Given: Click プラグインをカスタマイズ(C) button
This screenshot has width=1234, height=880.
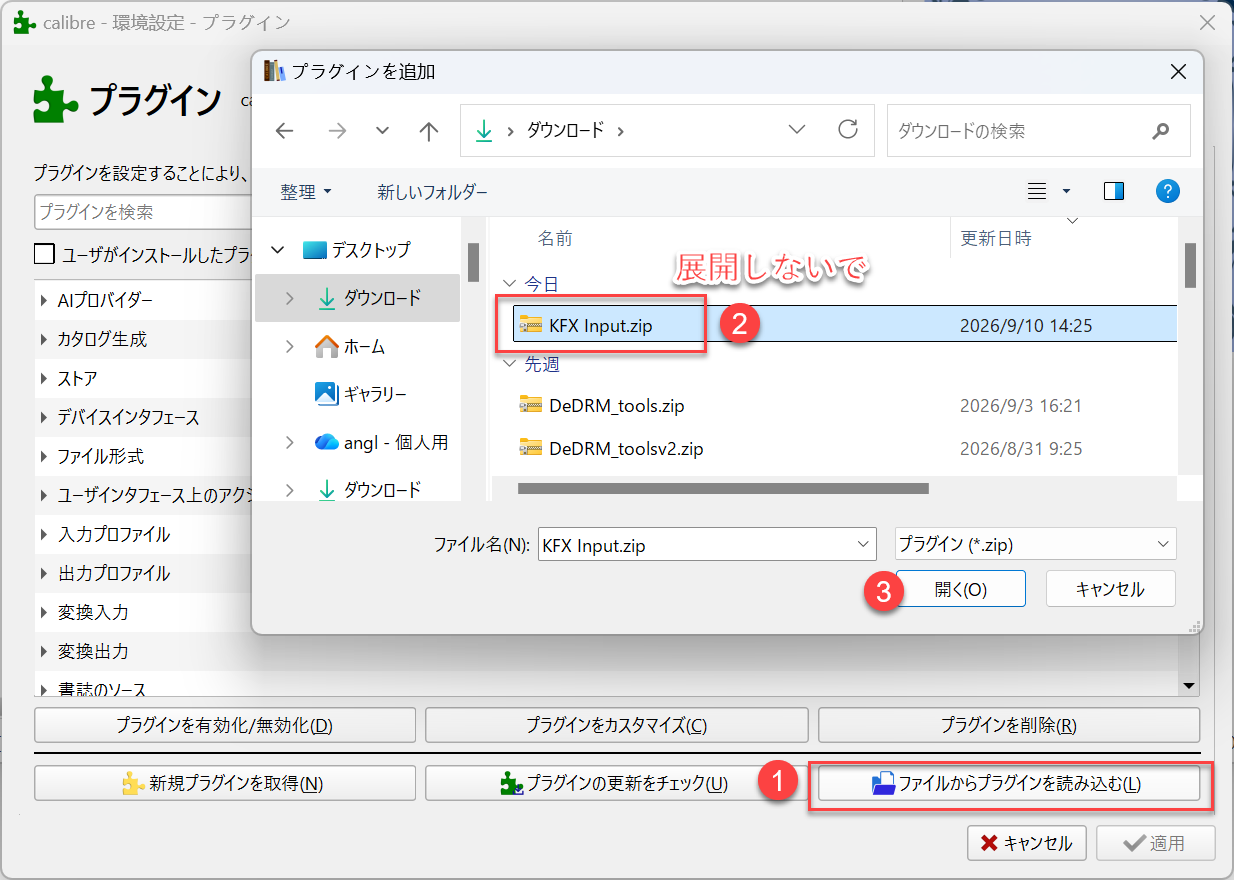Looking at the screenshot, I should 617,725.
